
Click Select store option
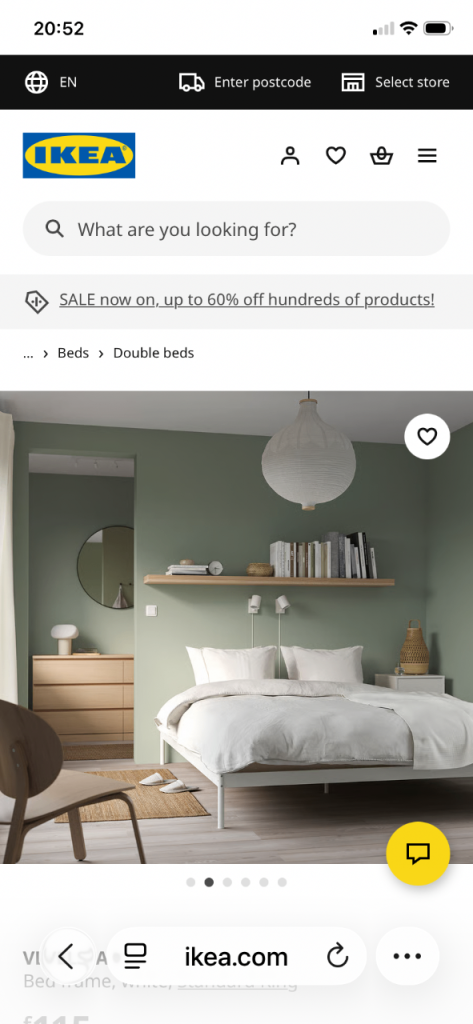(395, 82)
